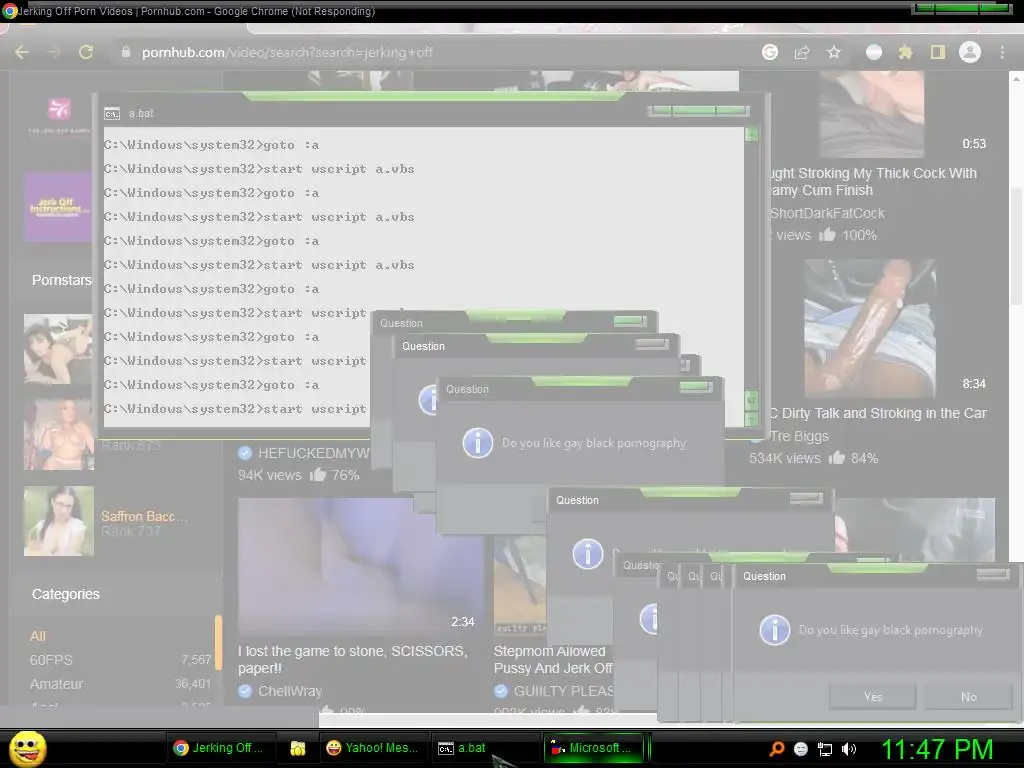1024x768 pixels.
Task: Click the magnifier tray icon
Action: [x=776, y=748]
